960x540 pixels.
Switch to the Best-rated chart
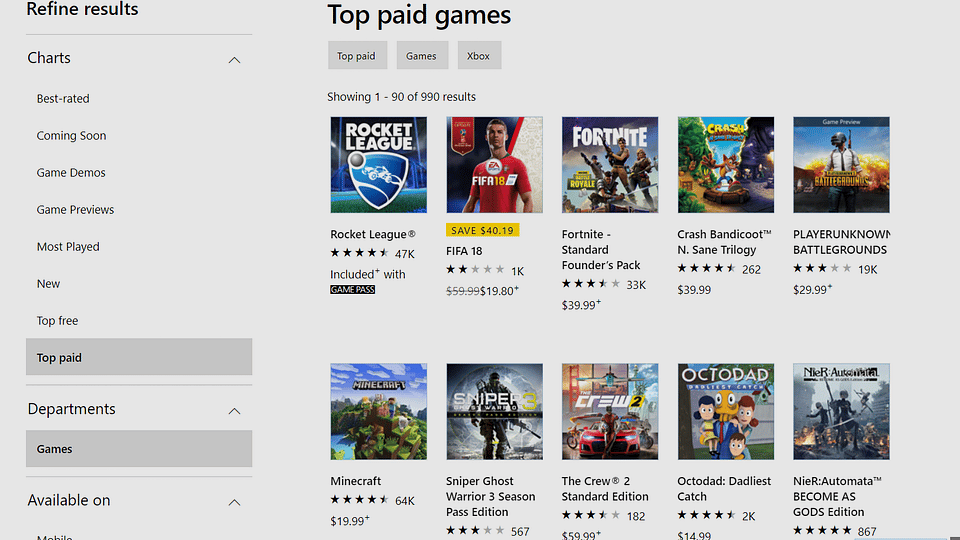(x=63, y=99)
